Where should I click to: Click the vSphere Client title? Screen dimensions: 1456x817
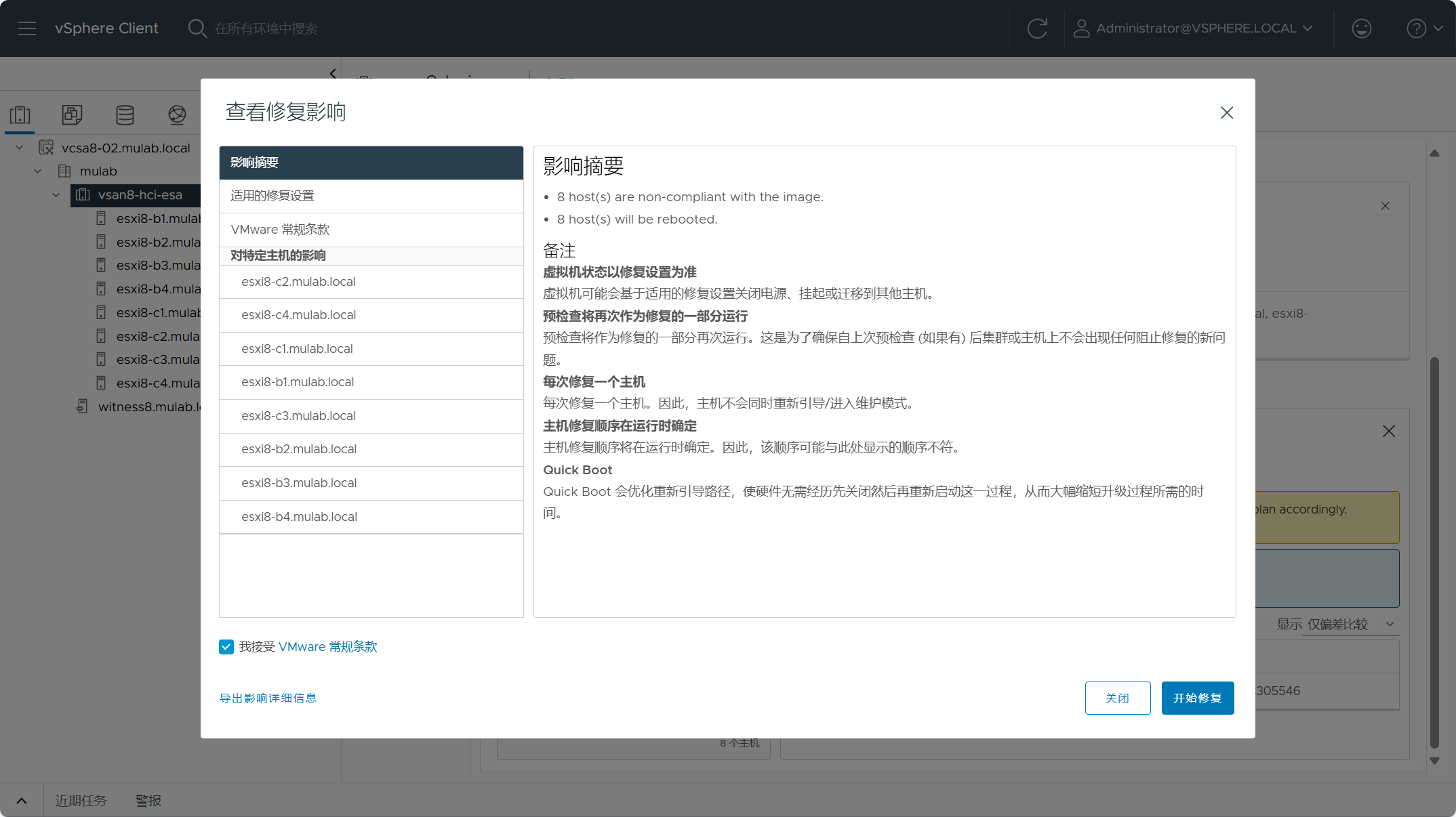coord(106,28)
